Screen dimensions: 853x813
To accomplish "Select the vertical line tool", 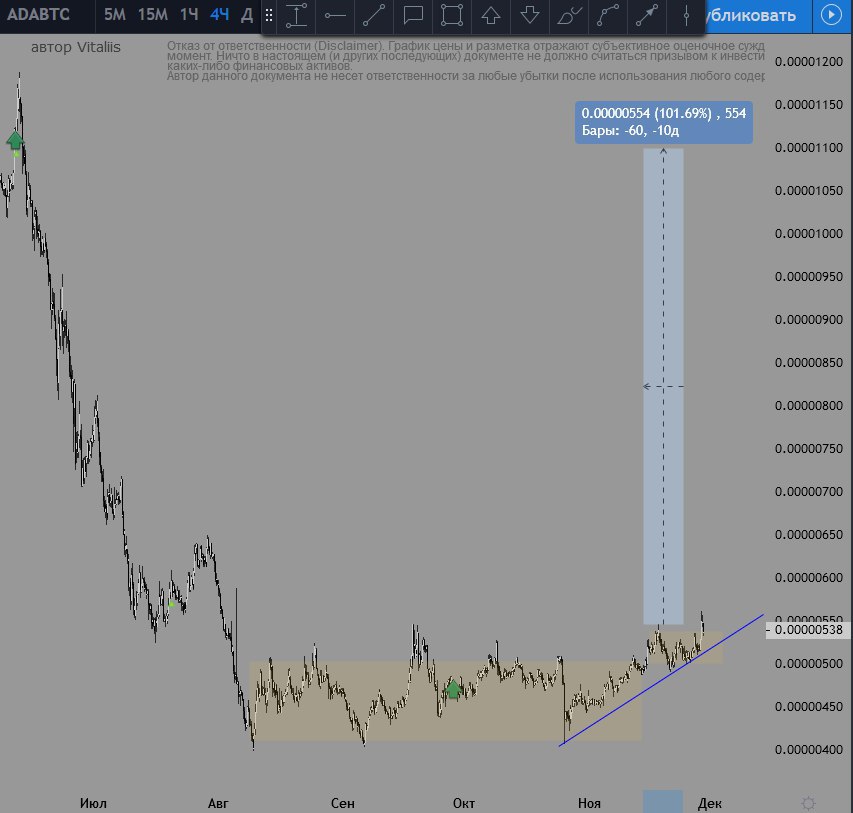I will coord(686,15).
